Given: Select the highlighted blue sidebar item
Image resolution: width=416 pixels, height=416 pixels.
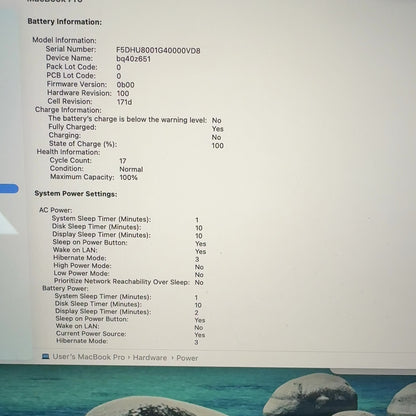Looking at the screenshot, I should tap(9, 189).
